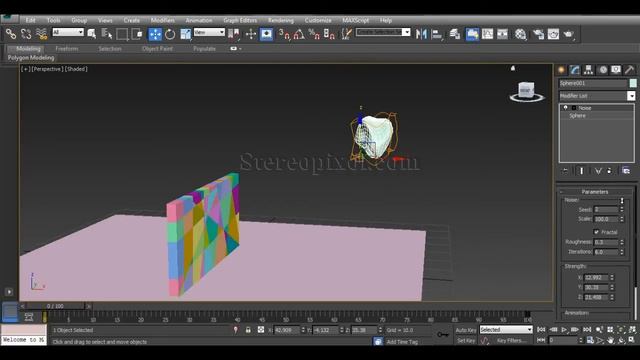Click the Select Object tool
The width and height of the screenshot is (640, 360).
(92, 34)
